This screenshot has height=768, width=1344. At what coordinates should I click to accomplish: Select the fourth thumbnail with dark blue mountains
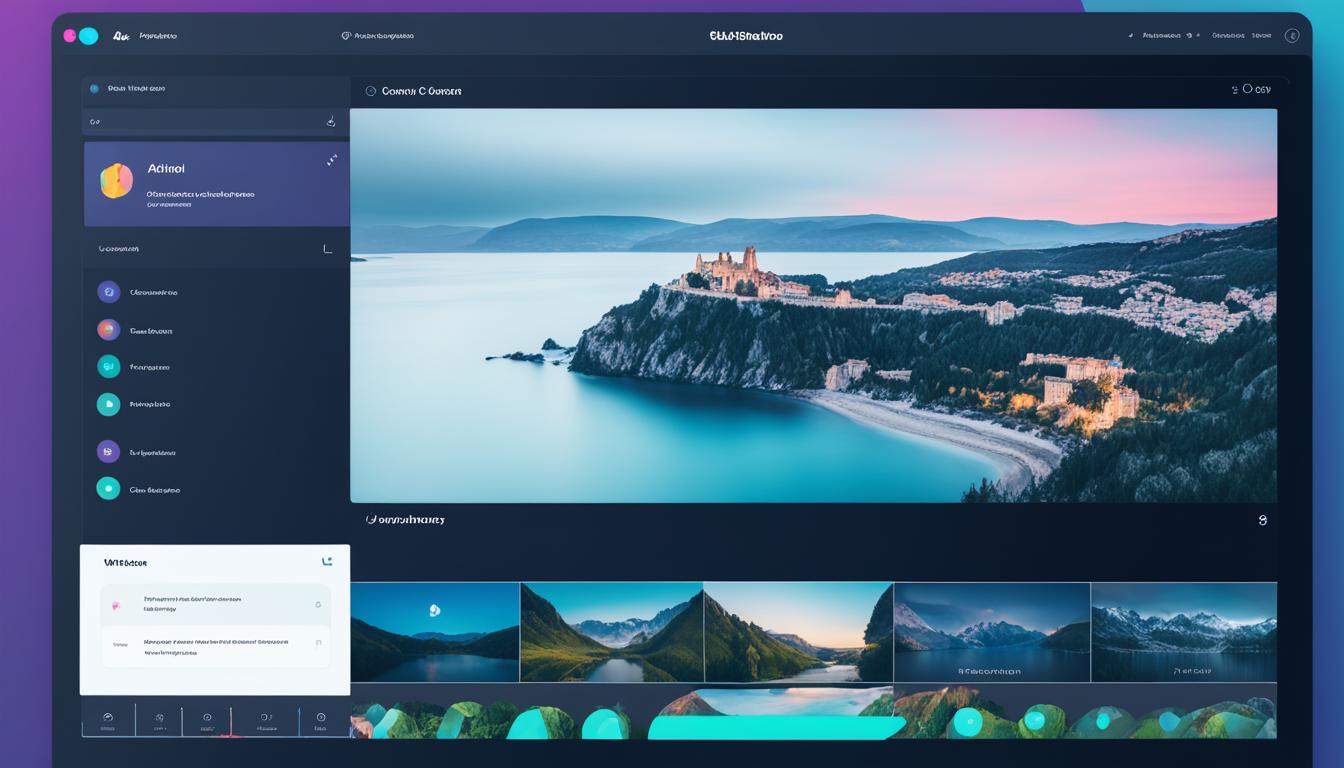coord(991,632)
